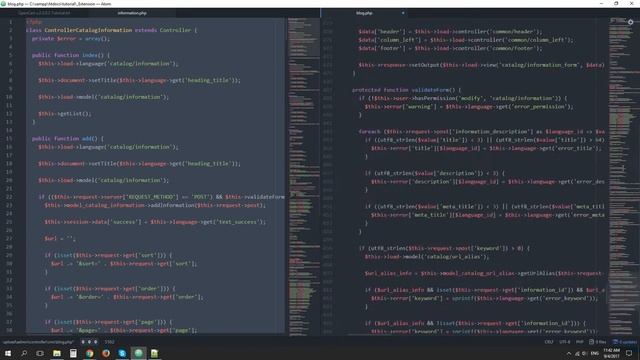Click the ENG language indicator
This screenshot has width=640, height=360.
595,353
